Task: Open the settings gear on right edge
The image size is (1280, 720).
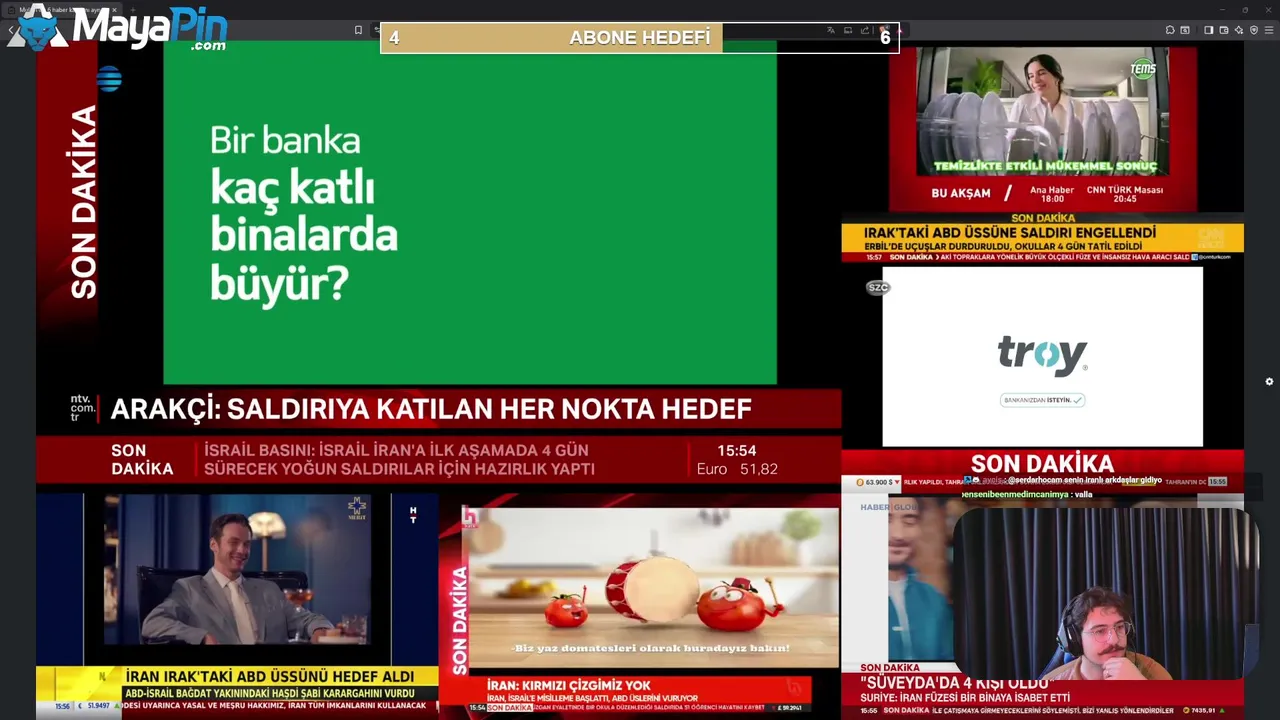Action: tap(1269, 382)
